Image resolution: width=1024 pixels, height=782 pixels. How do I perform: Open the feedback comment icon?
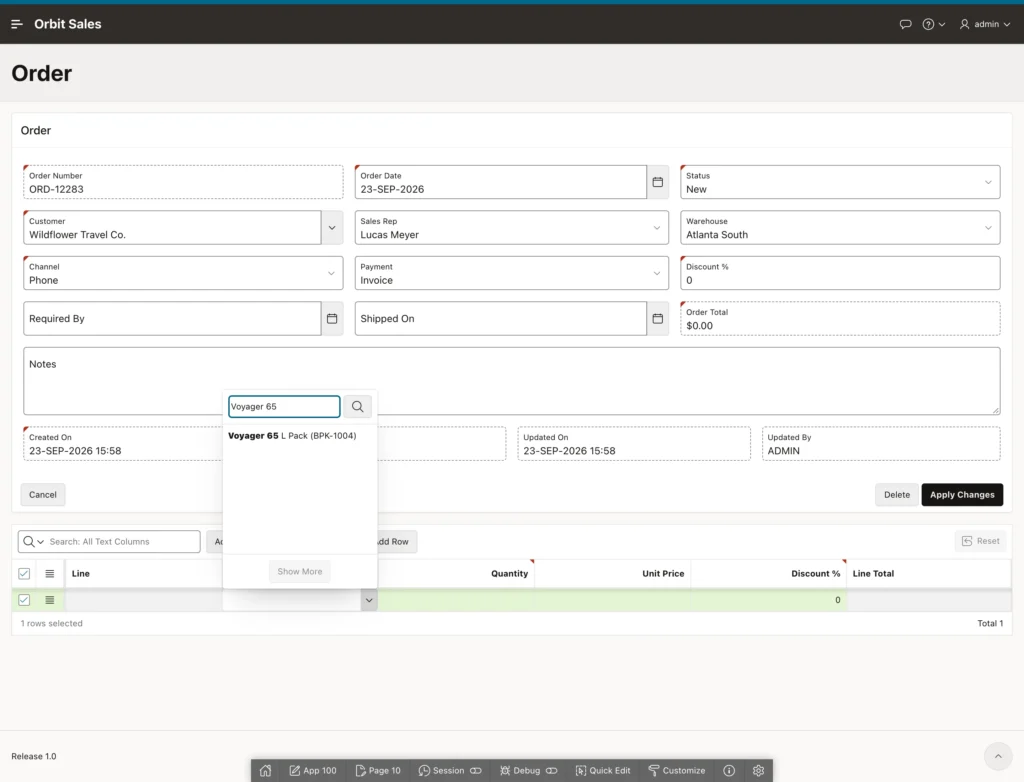point(905,24)
